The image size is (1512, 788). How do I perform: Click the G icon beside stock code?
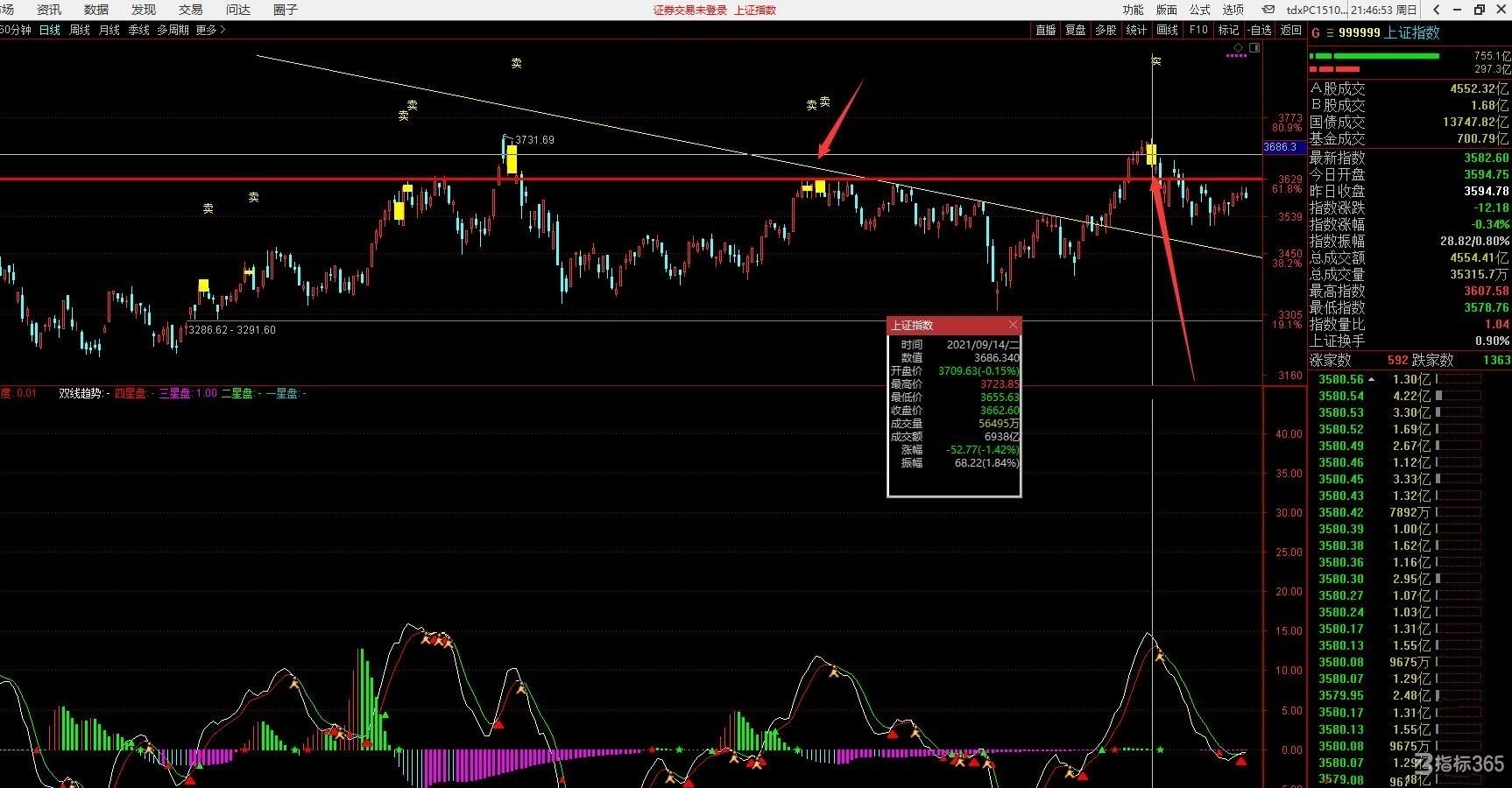click(x=1316, y=33)
